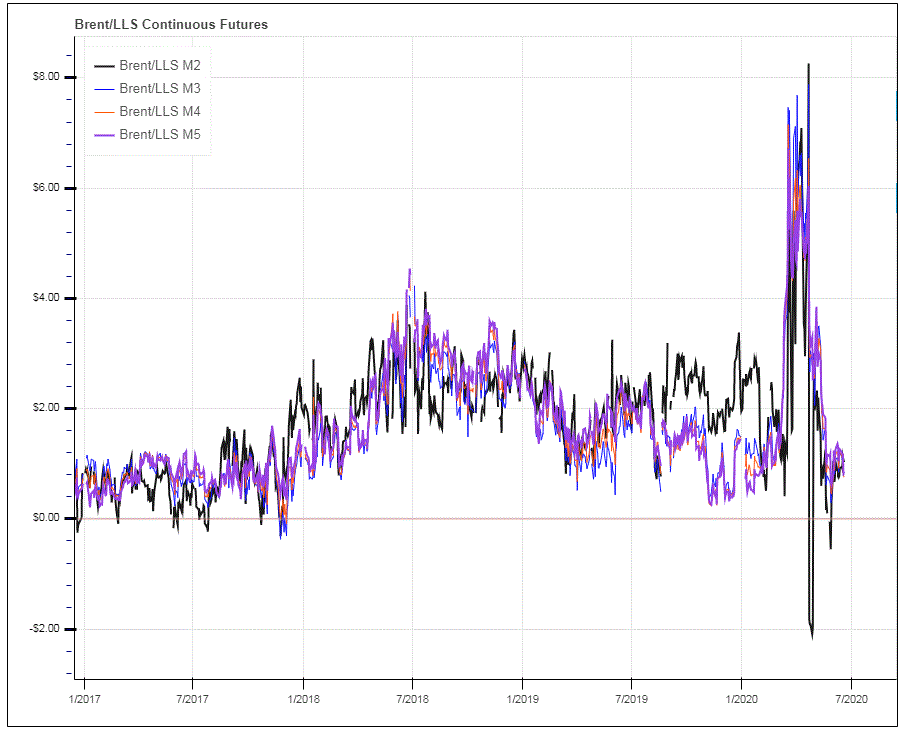This screenshot has height=732, width=901.
Task: Click the blue M3 legend line swatch
Action: pos(105,89)
